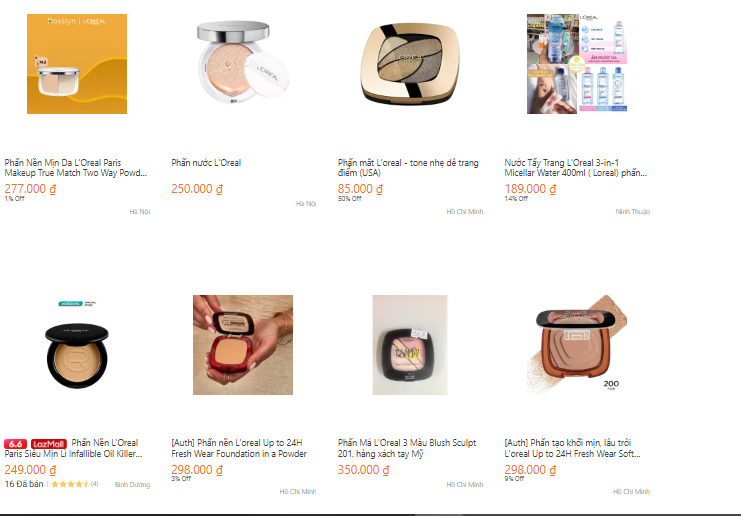Open 'Phấn Má L'Oreal 3 Màu Blush Sculpt' link
This screenshot has width=741, height=516.
(407, 448)
